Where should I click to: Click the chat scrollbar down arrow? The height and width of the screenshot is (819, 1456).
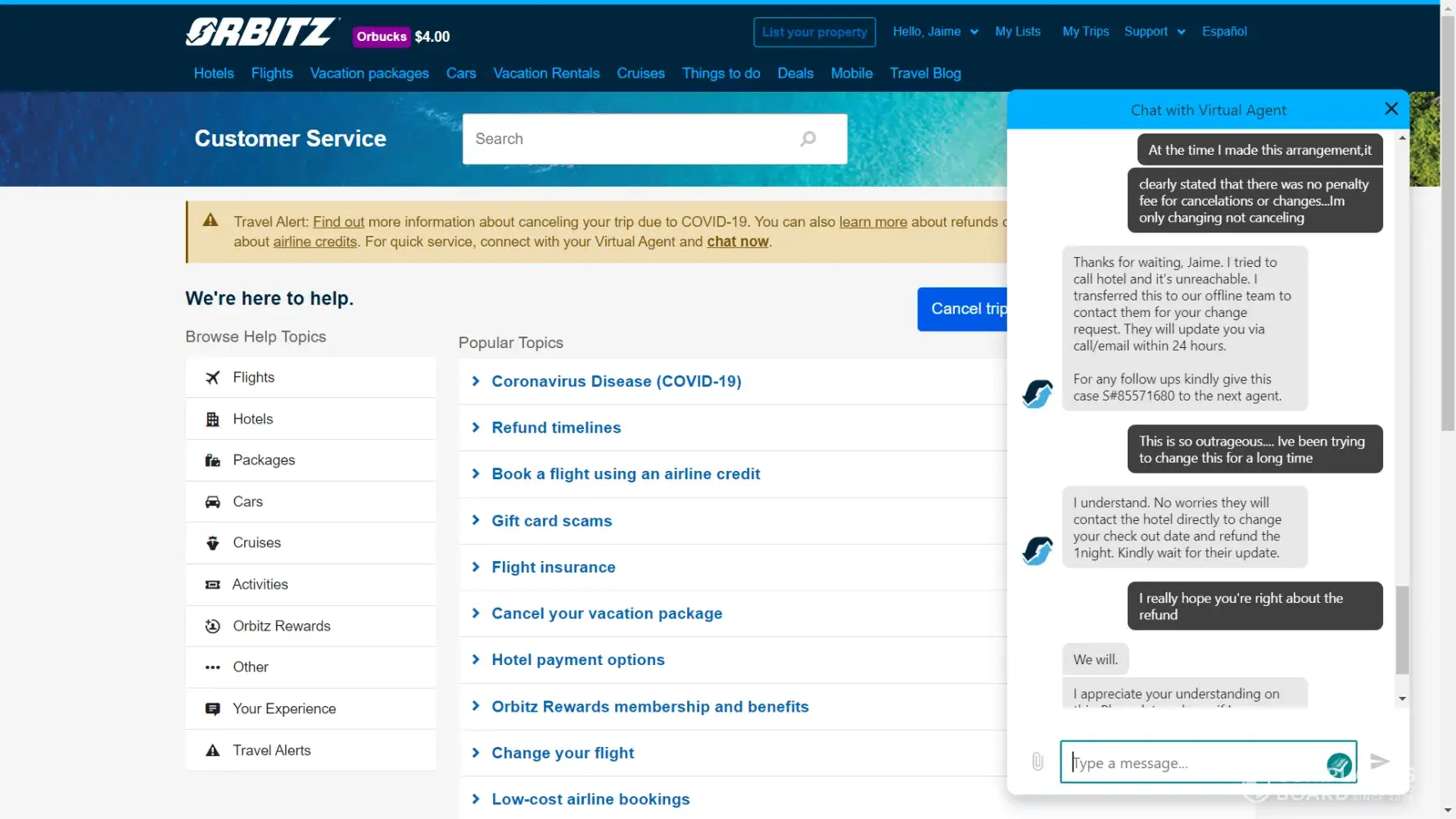tap(1402, 699)
